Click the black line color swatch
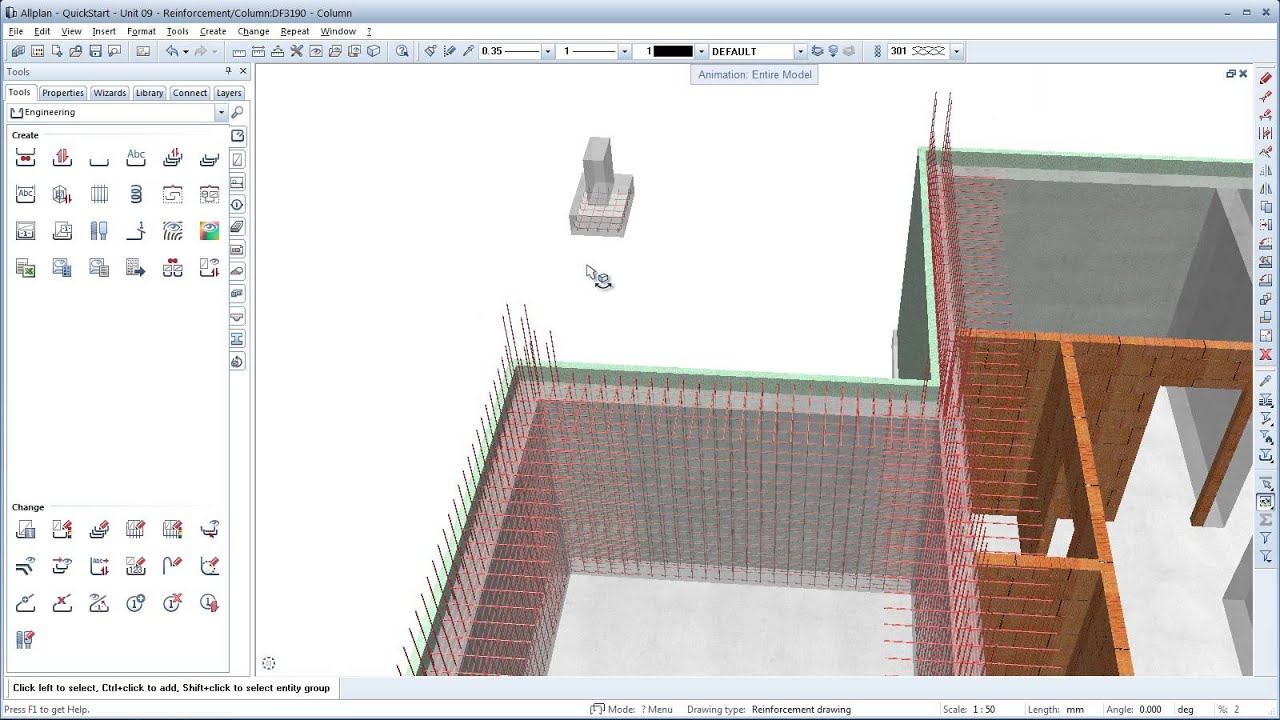The height and width of the screenshot is (720, 1280). (673, 51)
